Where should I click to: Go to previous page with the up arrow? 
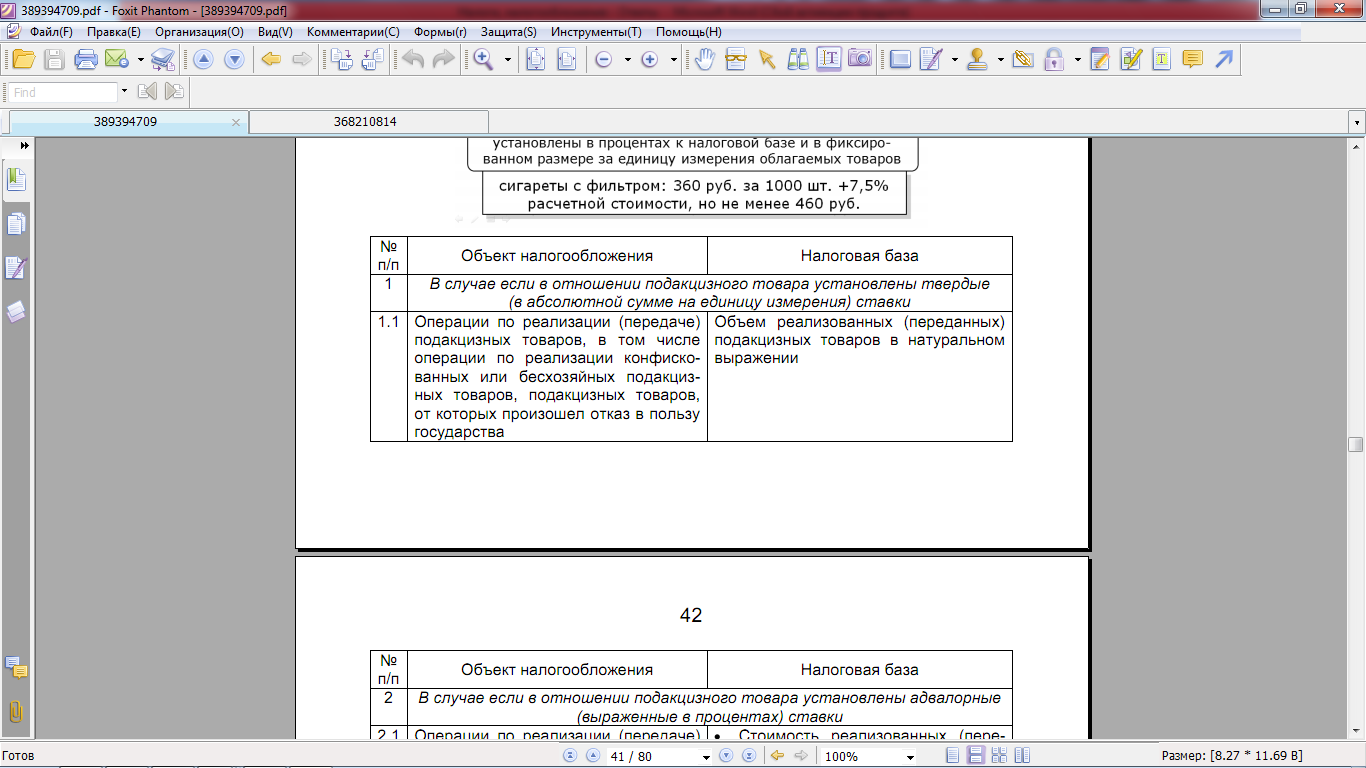(x=203, y=59)
